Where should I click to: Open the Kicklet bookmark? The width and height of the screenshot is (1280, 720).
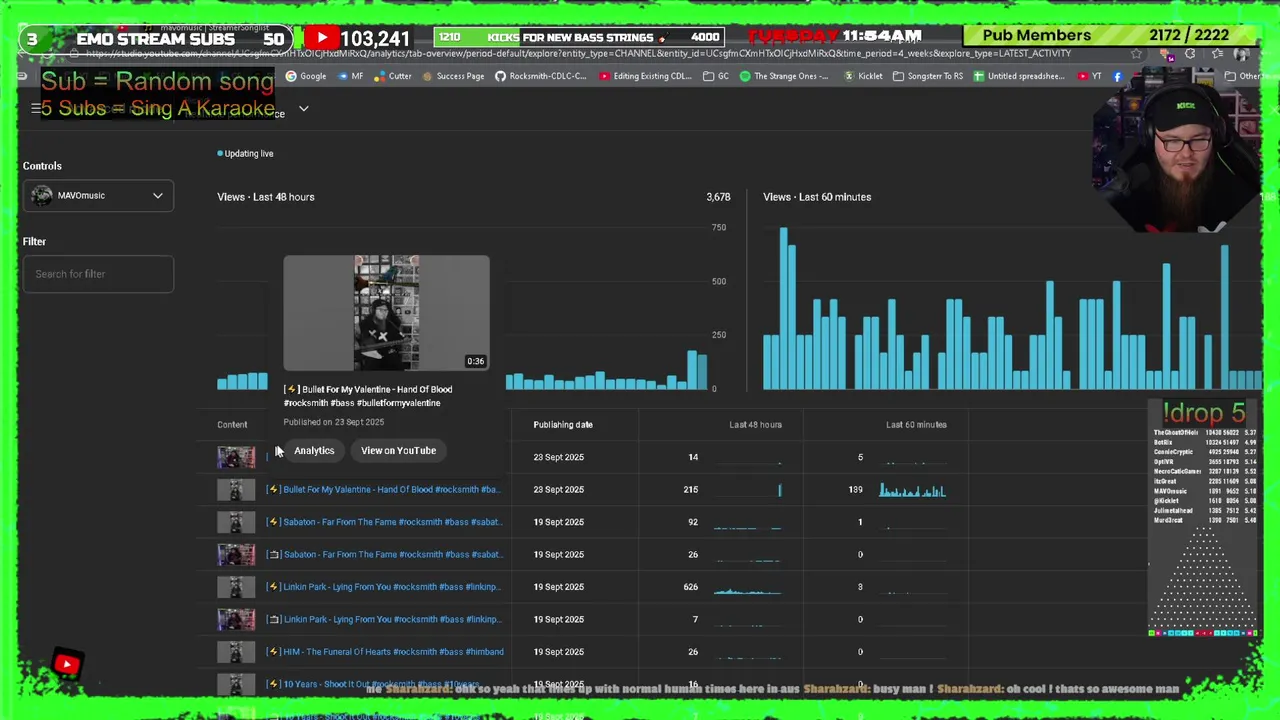(x=863, y=76)
